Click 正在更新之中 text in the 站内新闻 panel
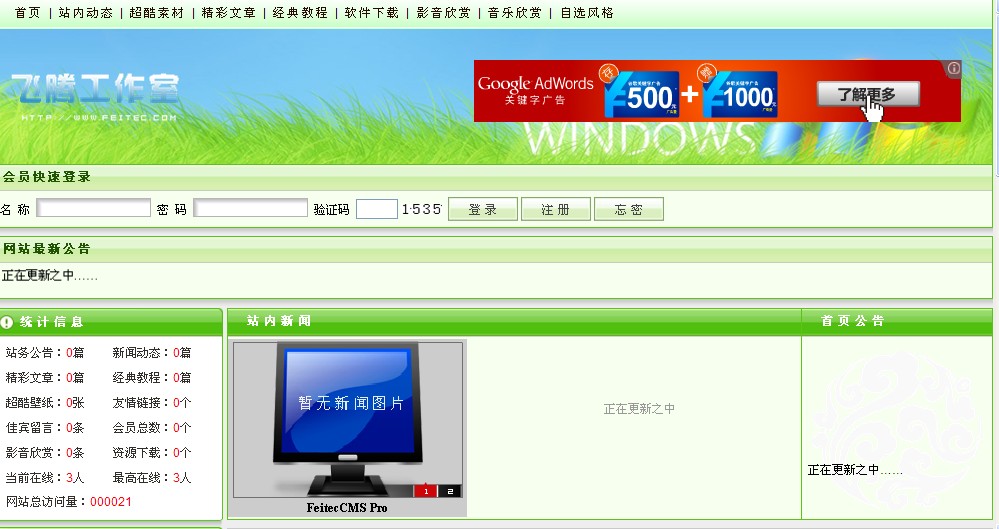The width and height of the screenshot is (999, 529). point(639,409)
